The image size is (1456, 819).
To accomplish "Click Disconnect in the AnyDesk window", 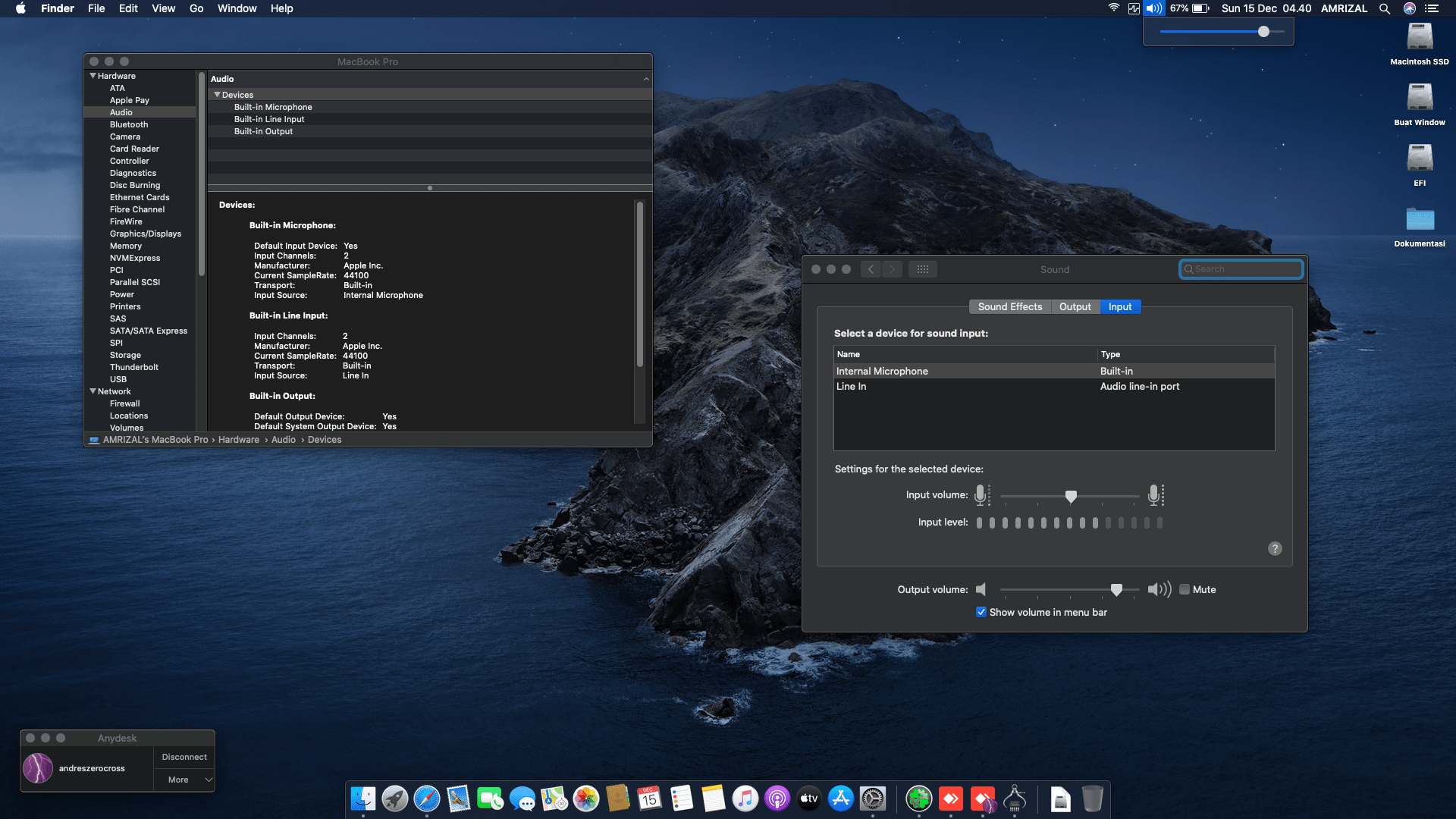I will [184, 756].
